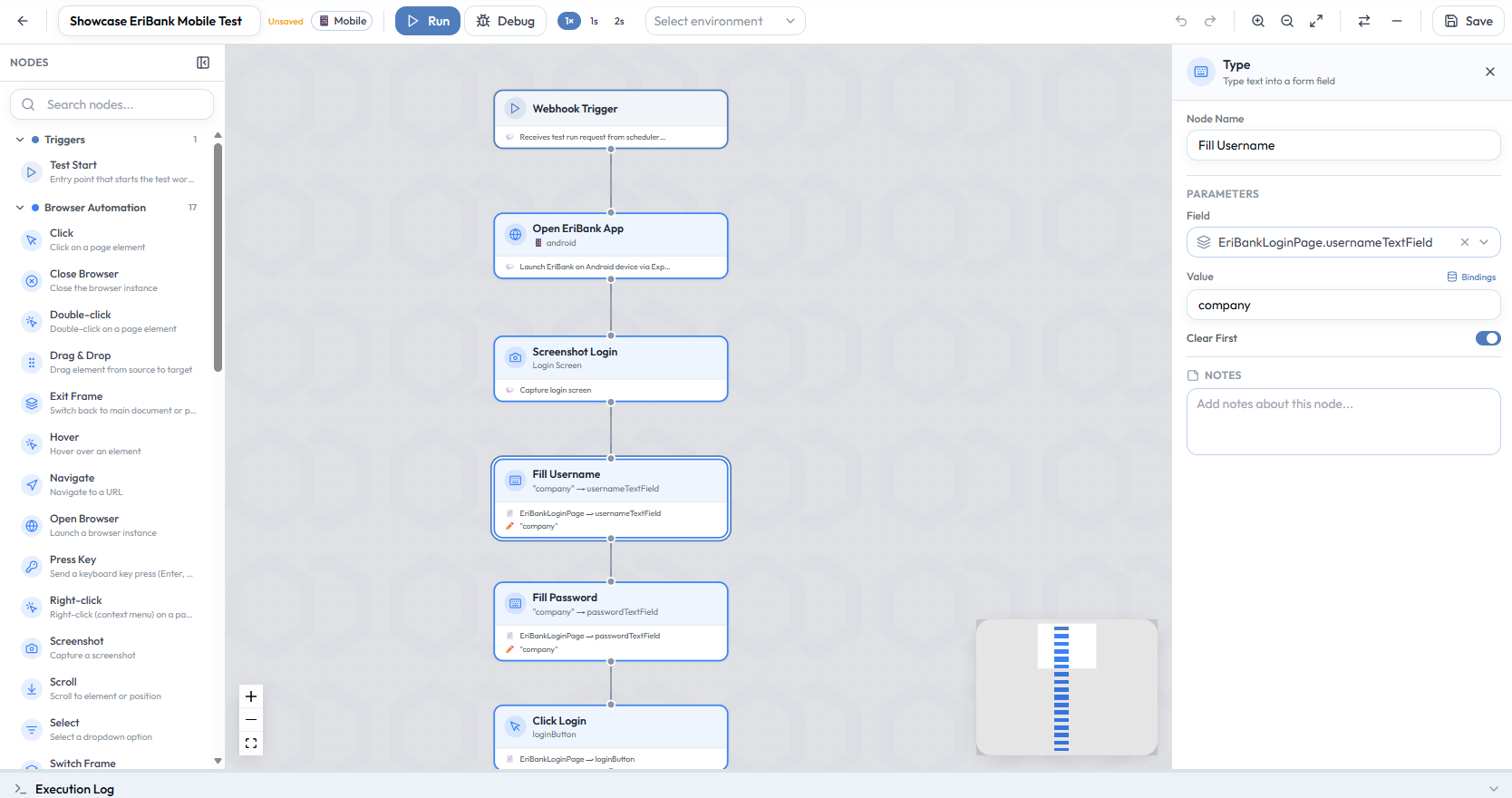Pick the Select dropdown node in palette
This screenshot has height=798, width=1512.
[x=109, y=730]
